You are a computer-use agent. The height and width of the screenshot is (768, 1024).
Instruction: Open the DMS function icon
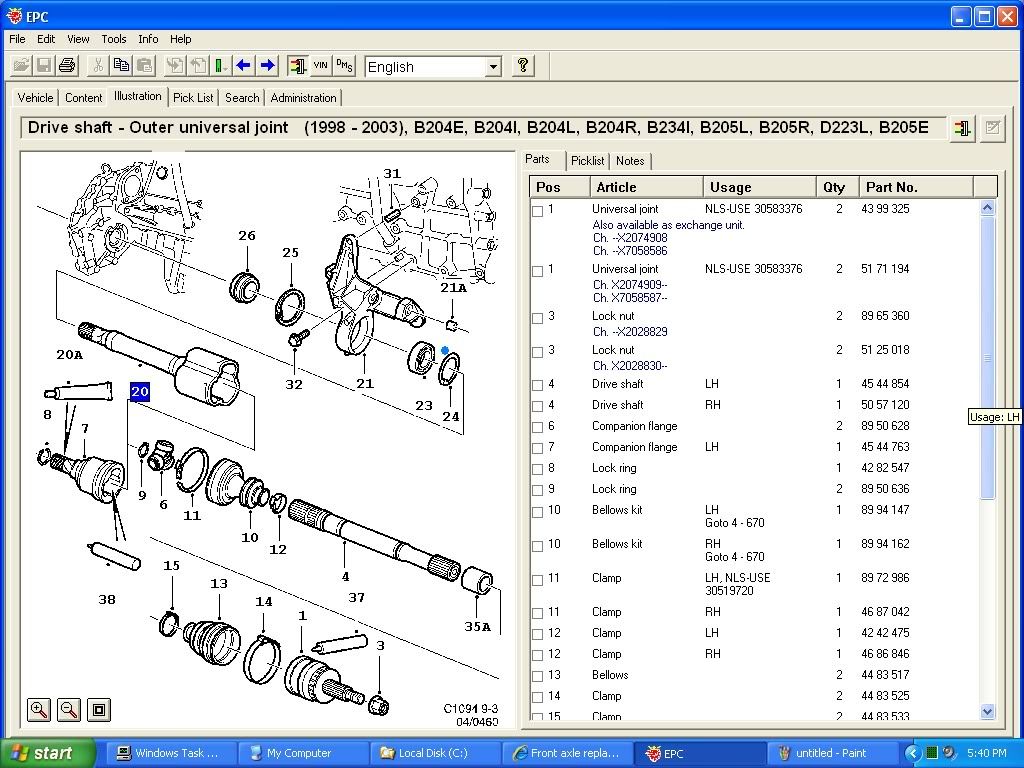tap(344, 65)
